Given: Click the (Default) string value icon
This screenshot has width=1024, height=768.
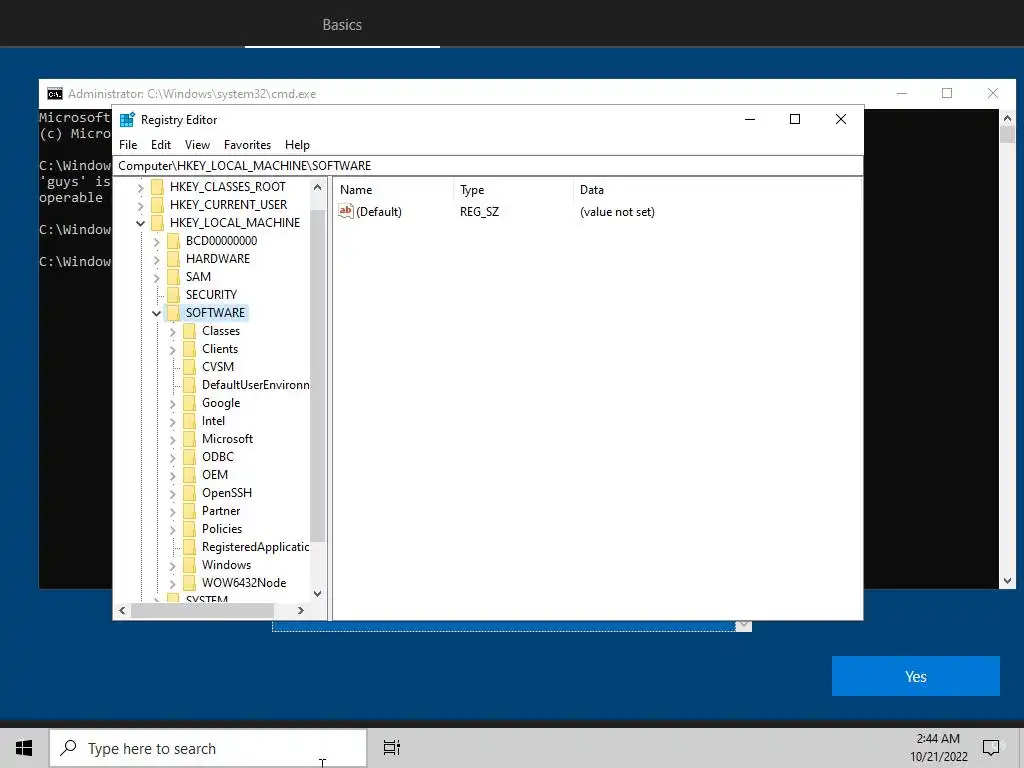Looking at the screenshot, I should click(345, 211).
